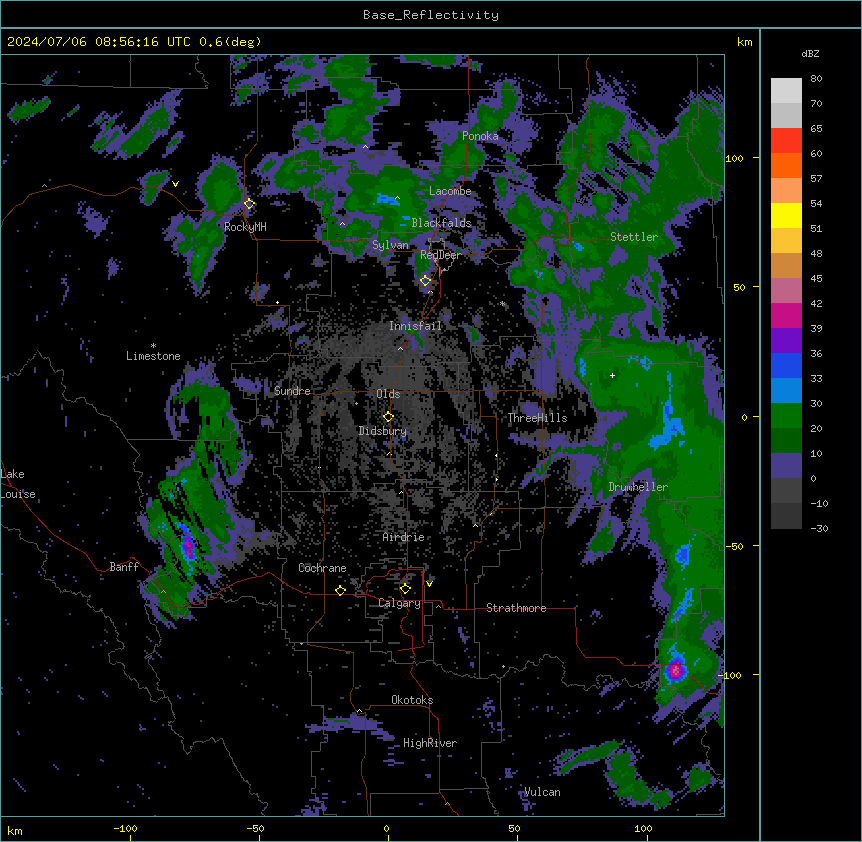Screen dimensions: 862x842
Task: Select the Drumheller label
Action: coord(638,487)
